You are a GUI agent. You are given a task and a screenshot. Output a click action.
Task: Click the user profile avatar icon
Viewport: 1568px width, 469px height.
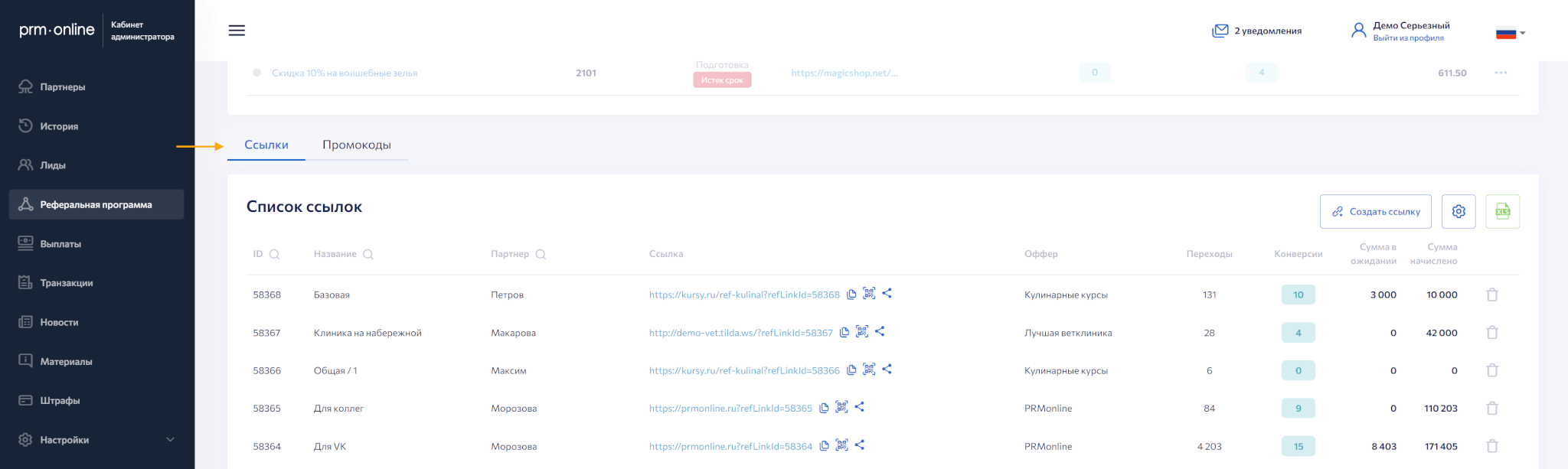click(x=1359, y=31)
